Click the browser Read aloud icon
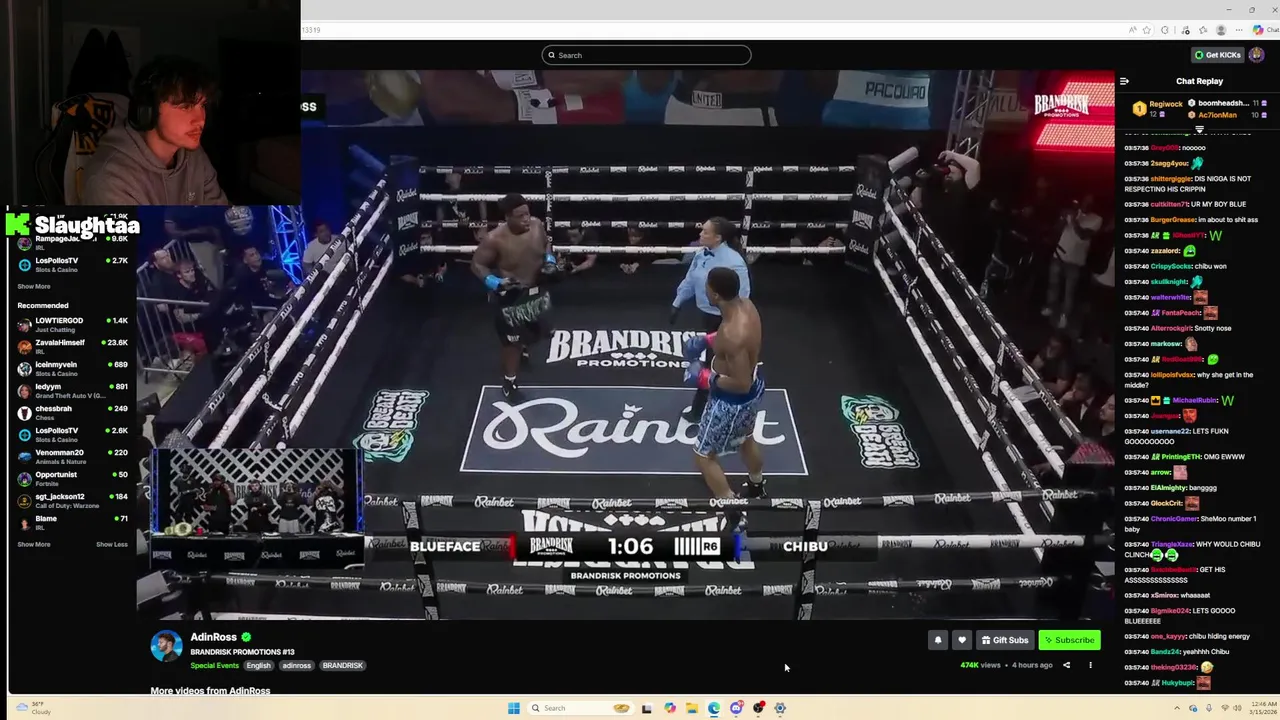1280x720 pixels. (1133, 30)
